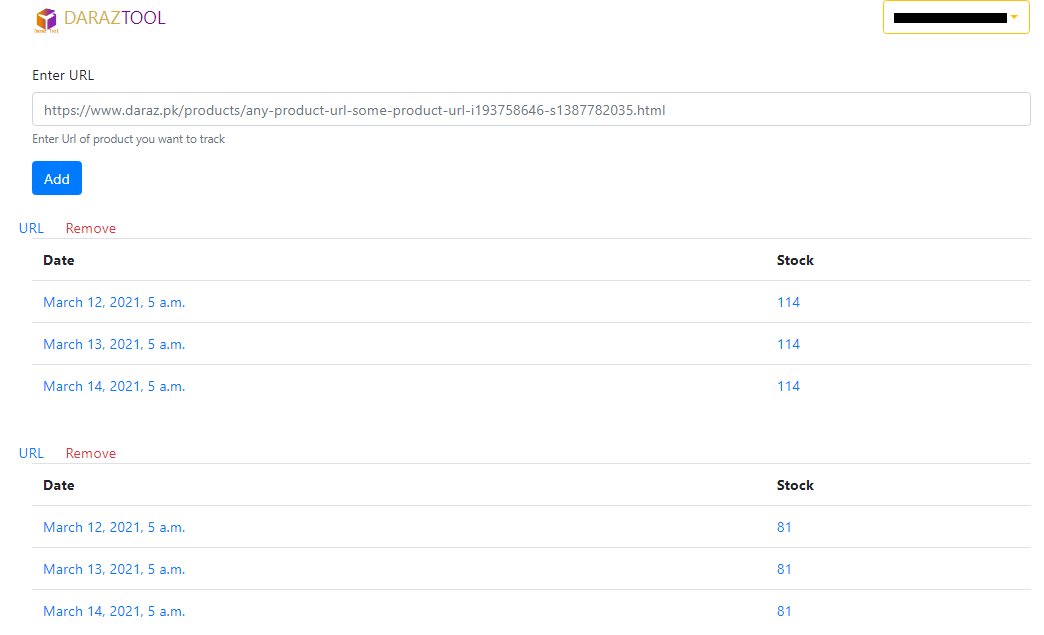
Task: Remove the first tracked product
Action: [x=91, y=228]
